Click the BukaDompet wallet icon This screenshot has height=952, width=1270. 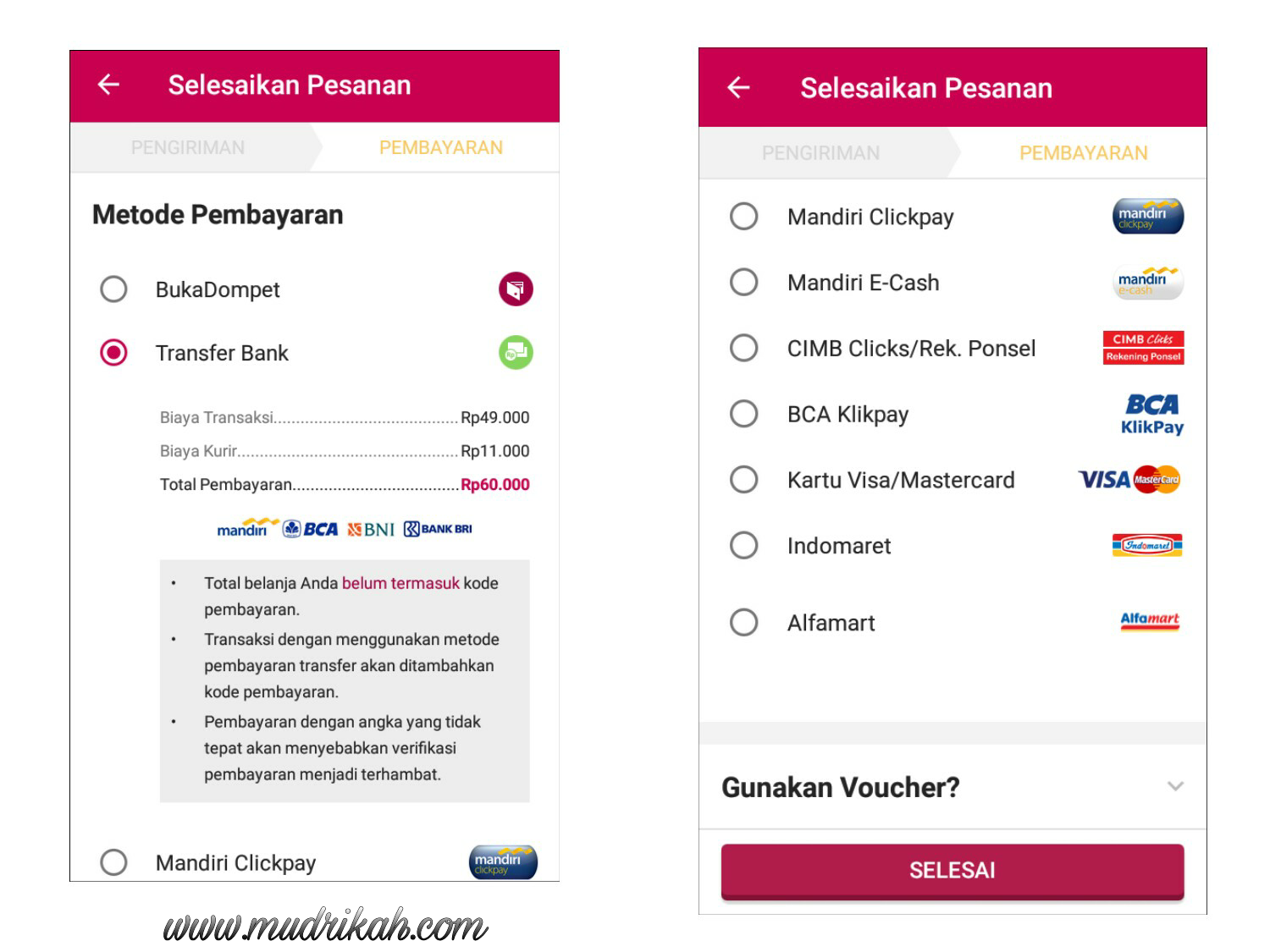516,289
